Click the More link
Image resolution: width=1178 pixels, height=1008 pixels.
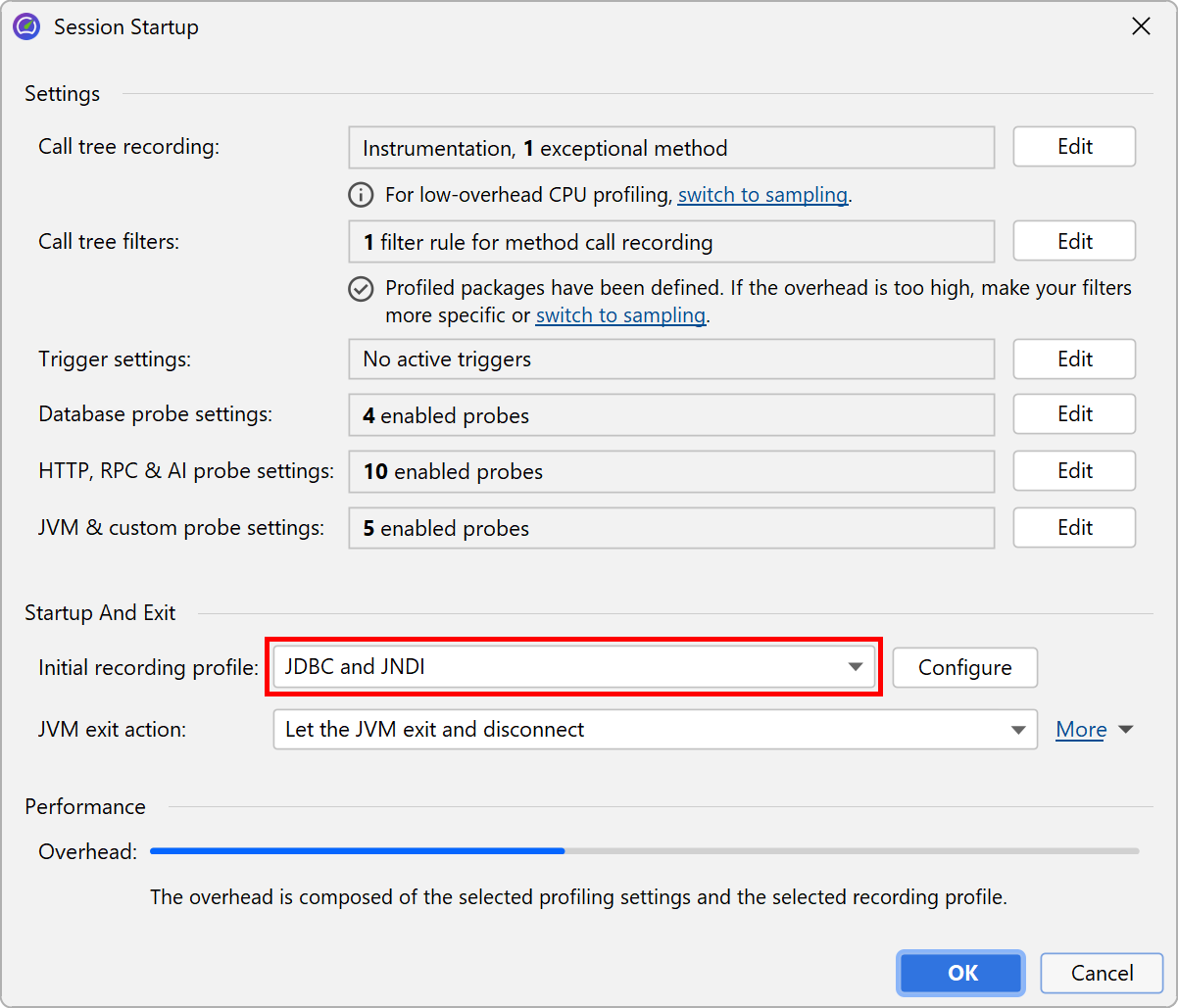pos(1081,730)
